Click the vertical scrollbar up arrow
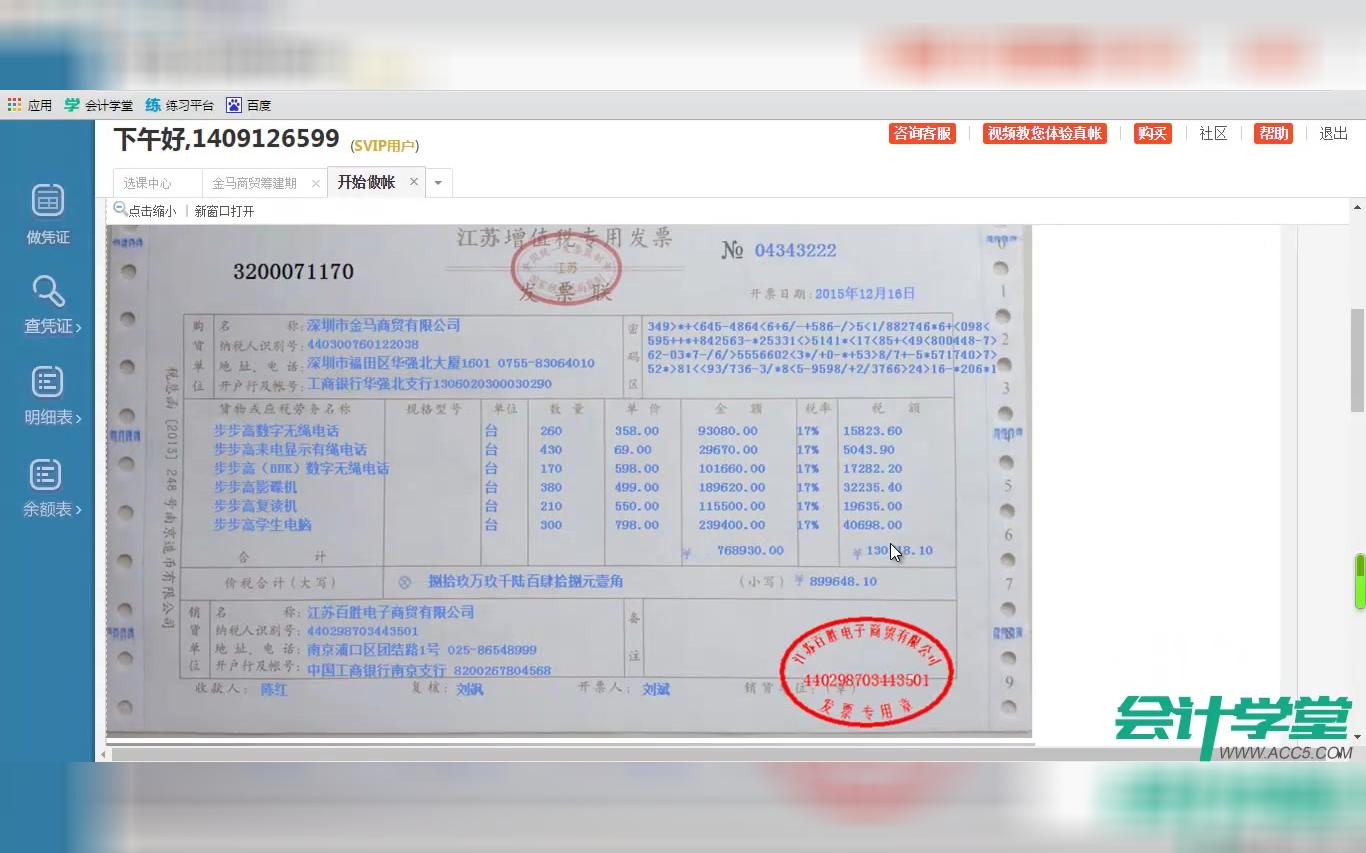This screenshot has height=853, width=1366. click(x=1357, y=208)
